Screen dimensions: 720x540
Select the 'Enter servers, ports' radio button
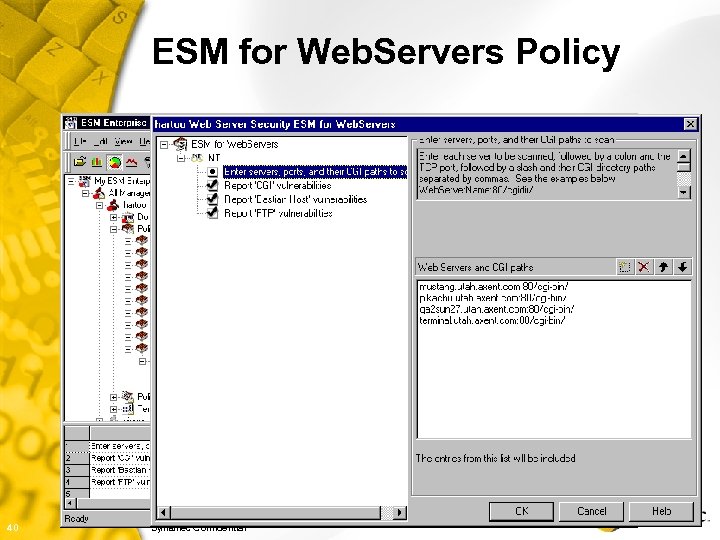point(212,171)
